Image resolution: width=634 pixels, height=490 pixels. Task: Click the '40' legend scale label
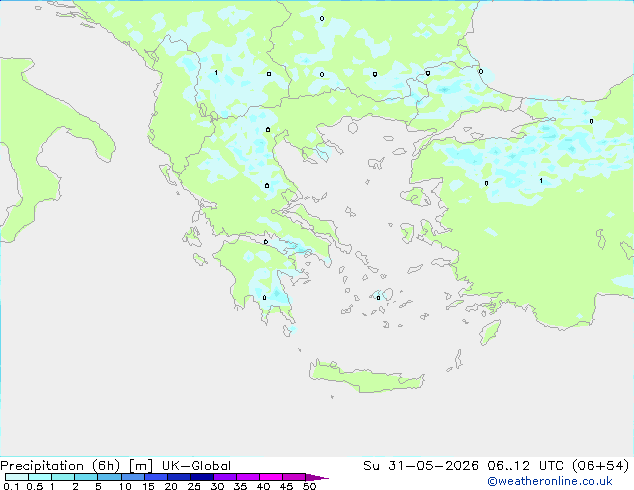tap(263, 486)
